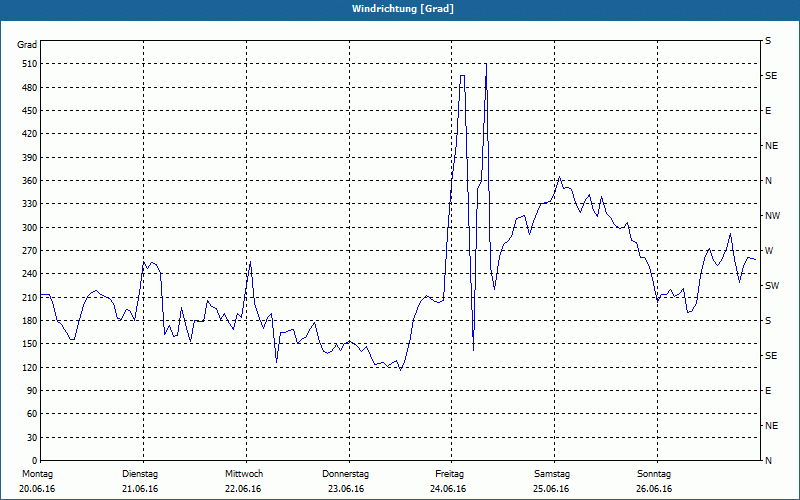Select the 480 axis value
The height and width of the screenshot is (500, 800).
[x=29, y=88]
